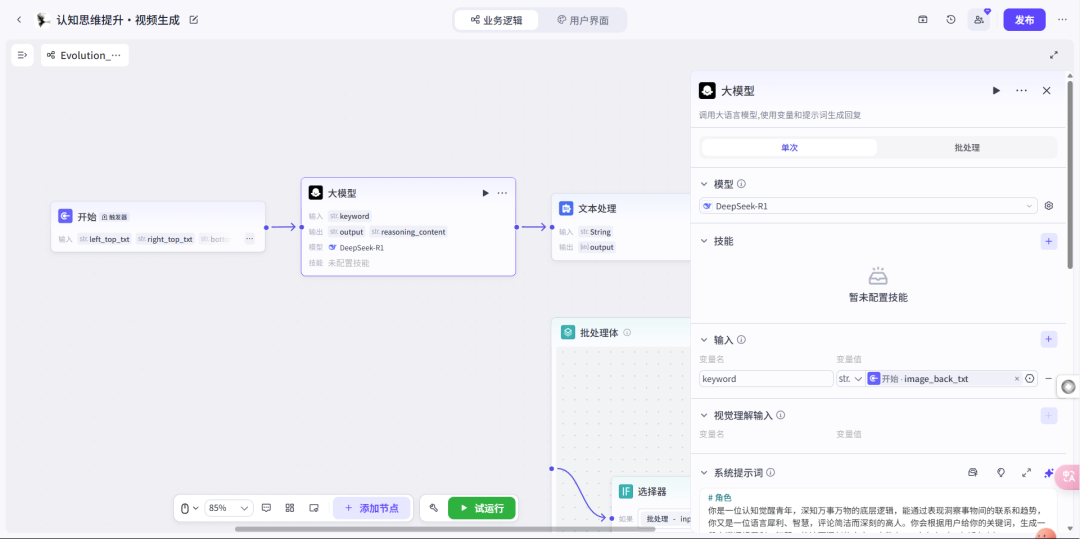Open more options on 大模型 canvas node
This screenshot has width=1080, height=539.
point(502,193)
